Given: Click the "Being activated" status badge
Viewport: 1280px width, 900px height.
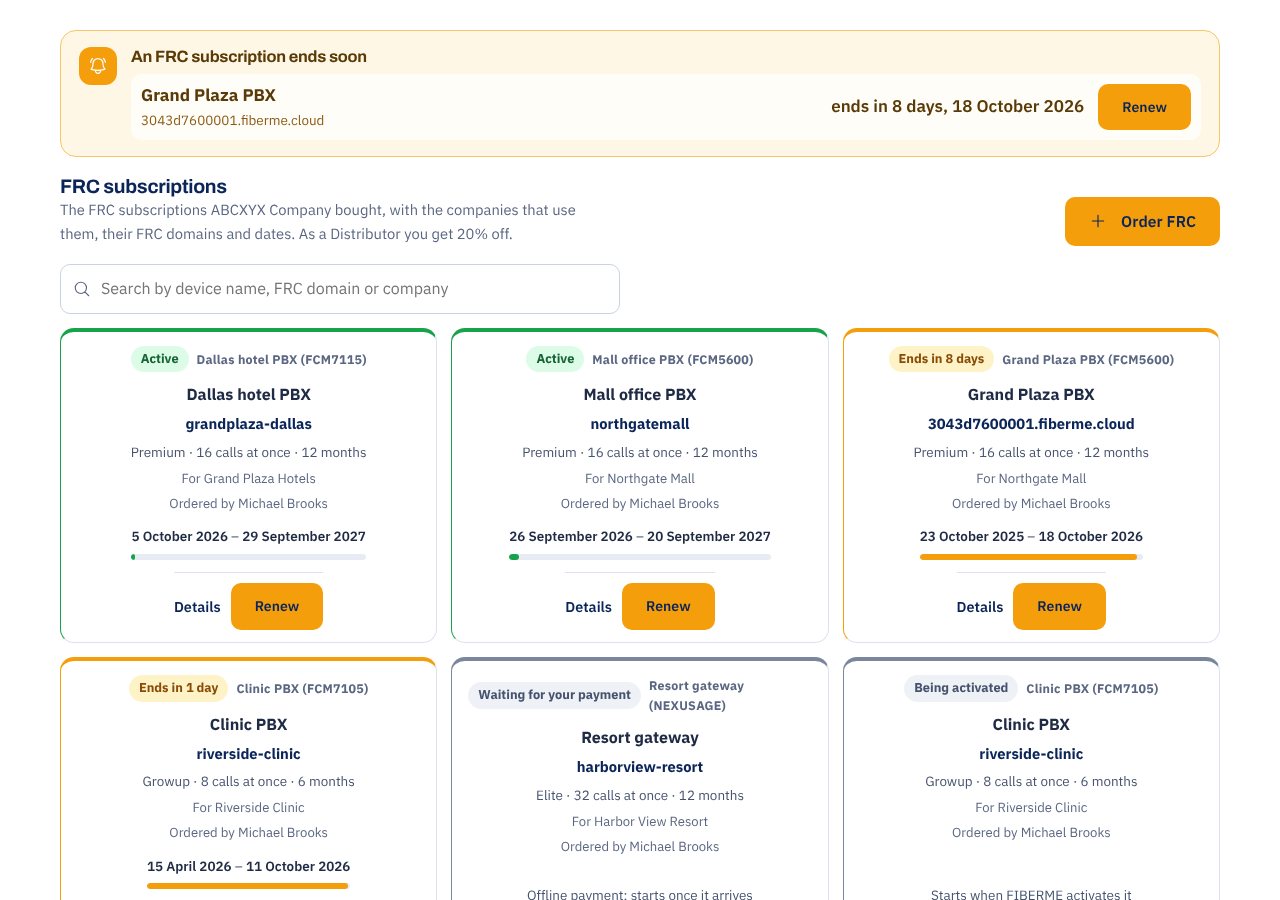Looking at the screenshot, I should [x=961, y=688].
